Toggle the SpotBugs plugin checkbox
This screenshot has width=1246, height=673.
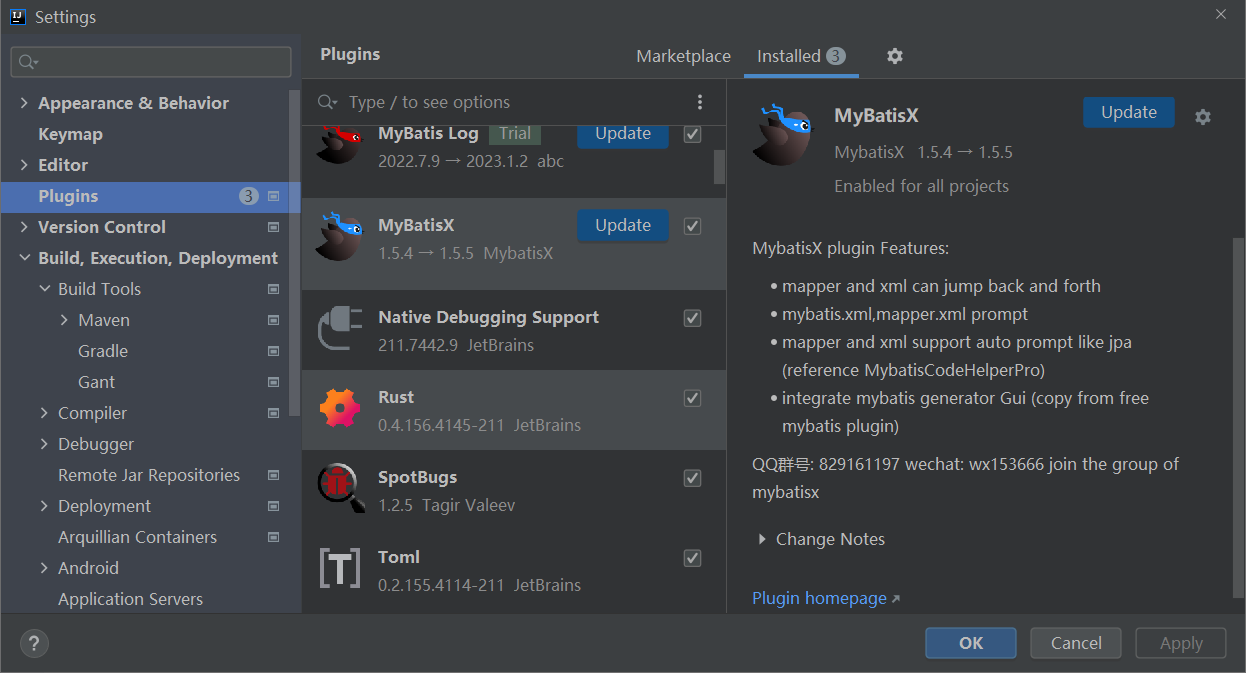click(x=692, y=478)
